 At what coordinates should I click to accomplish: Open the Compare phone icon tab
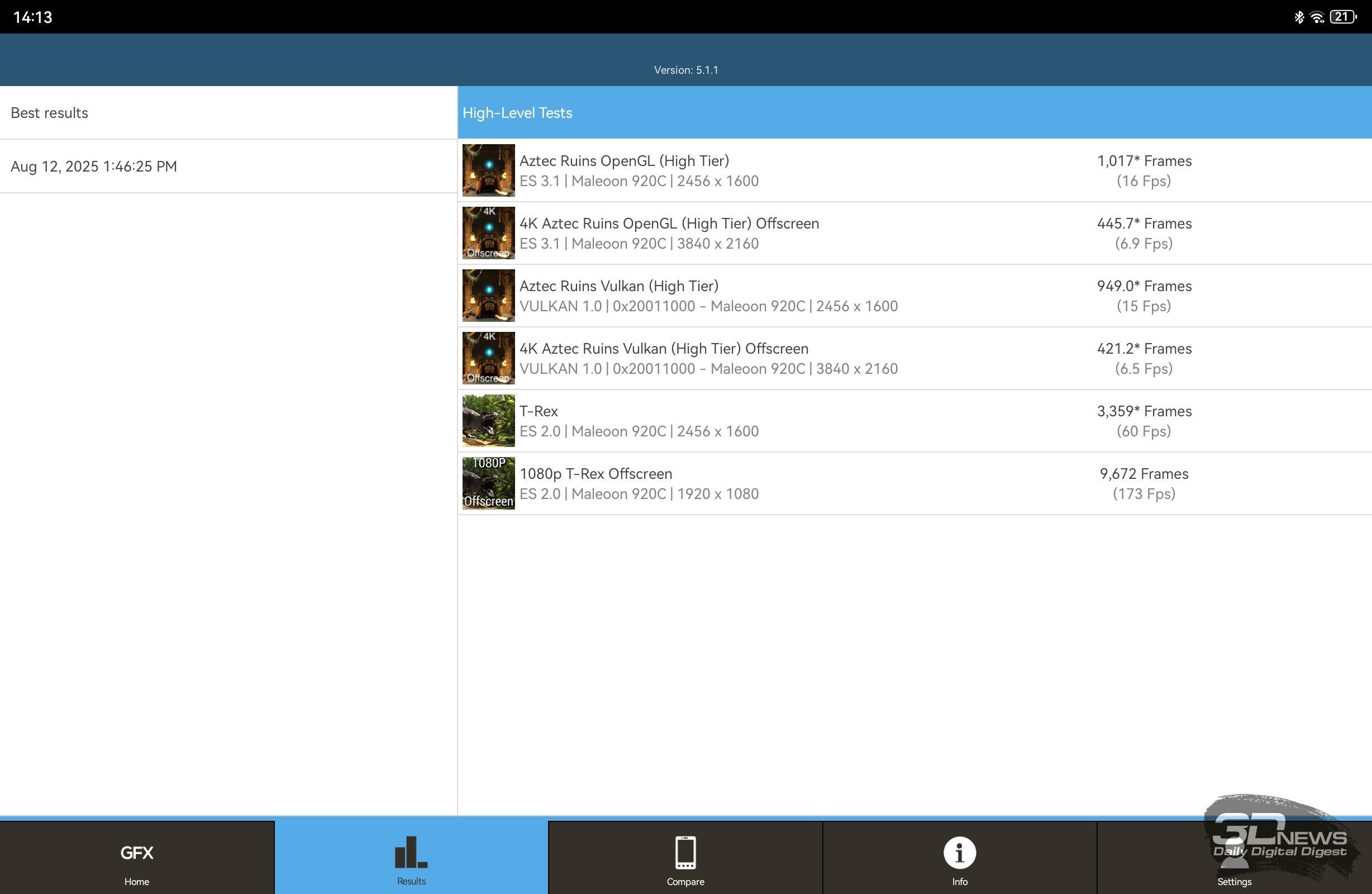coord(685,858)
